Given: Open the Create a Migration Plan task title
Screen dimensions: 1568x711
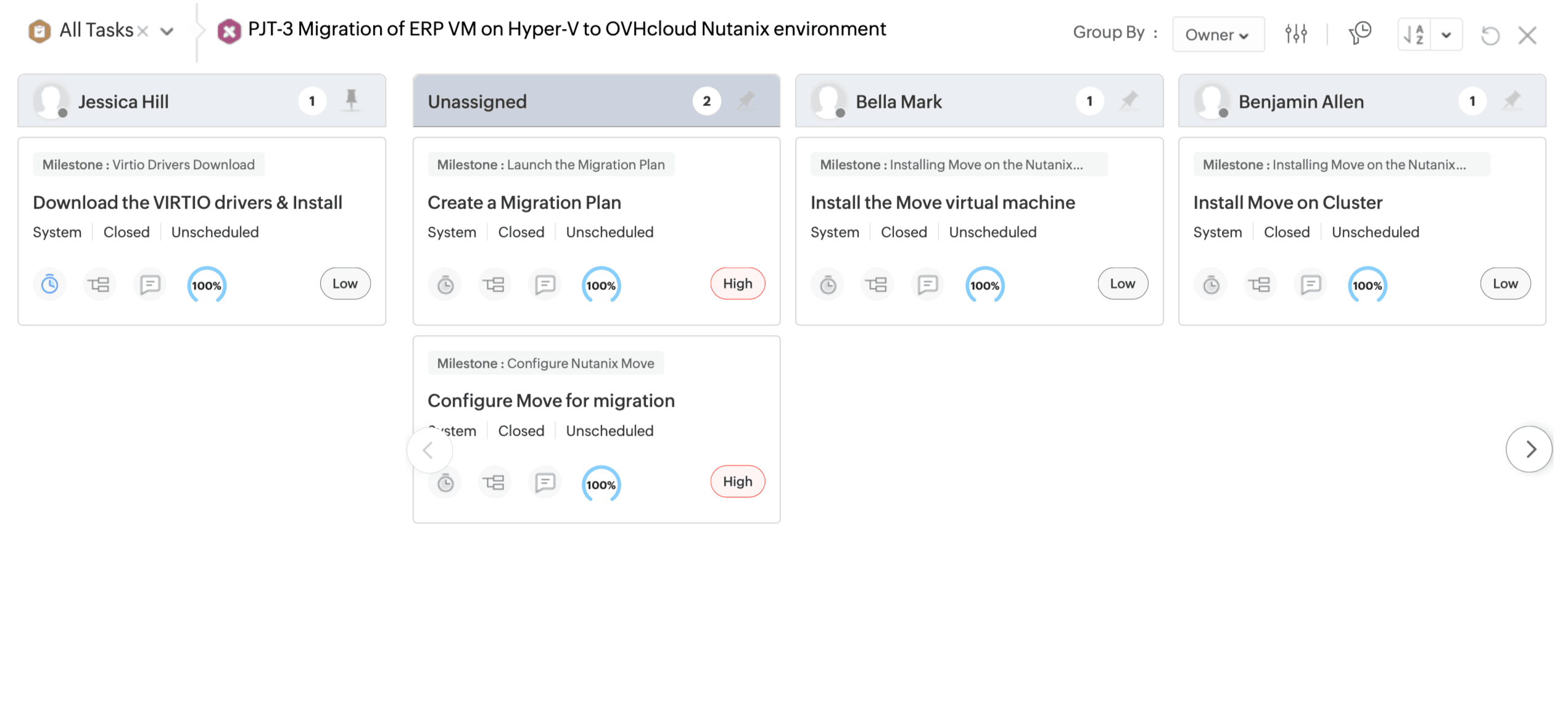Looking at the screenshot, I should [524, 202].
